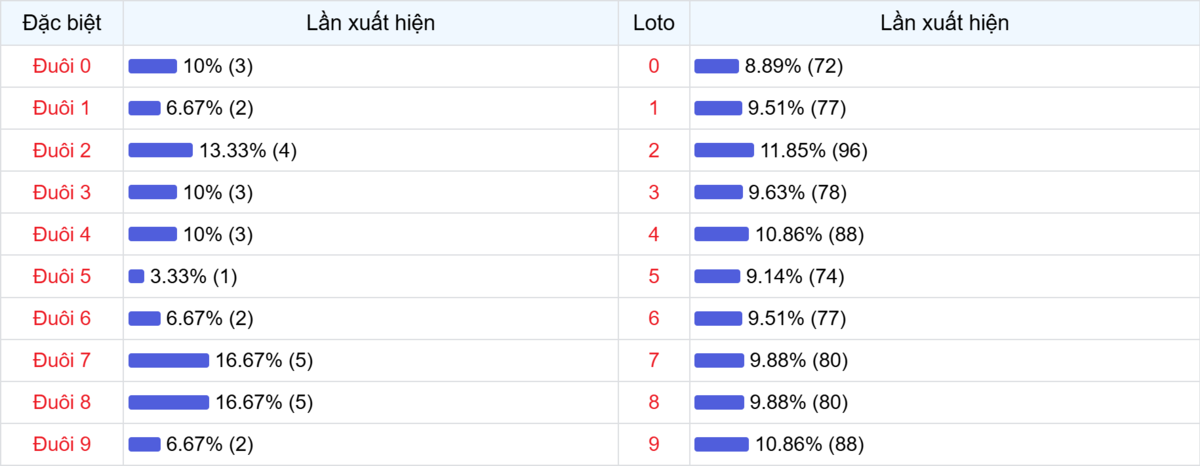The width and height of the screenshot is (1200, 466).
Task: Click the progress bar for Đuôi 5
Action: point(136,276)
